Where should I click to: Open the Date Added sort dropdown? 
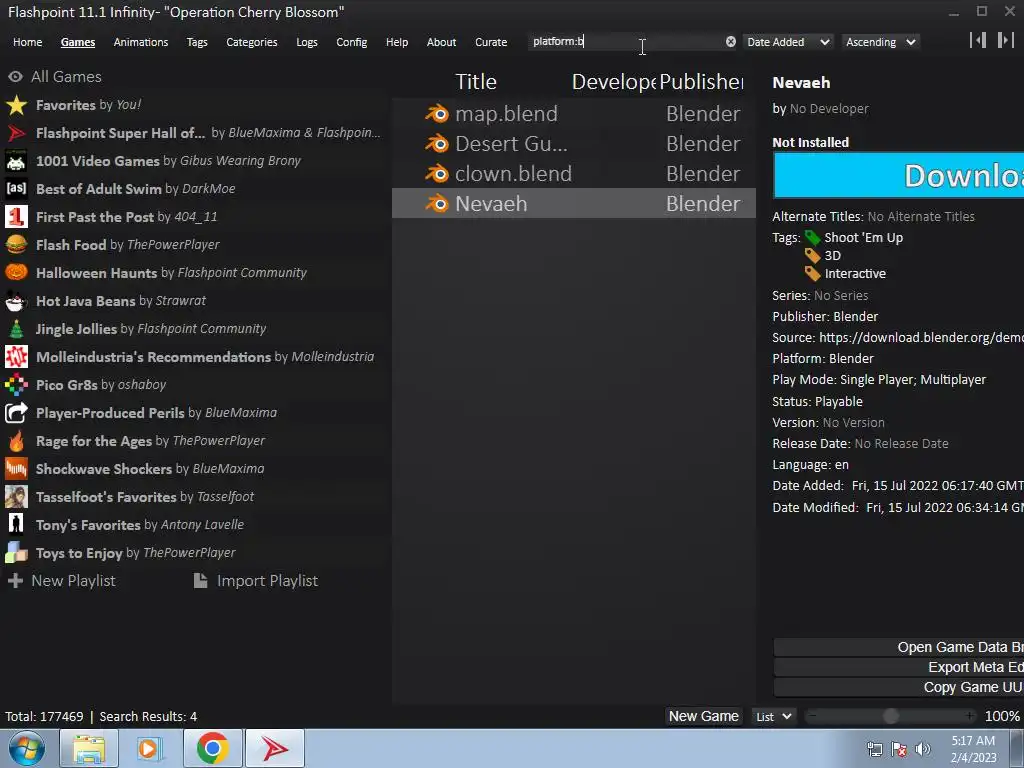point(788,42)
